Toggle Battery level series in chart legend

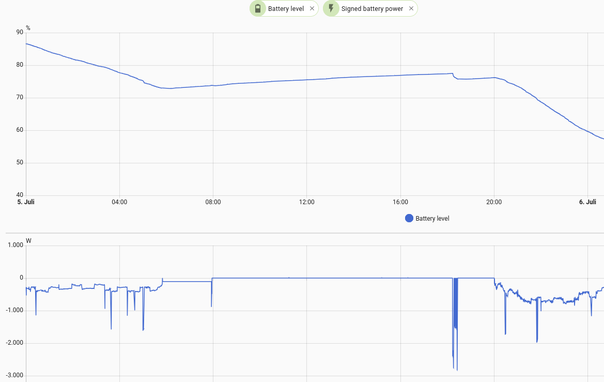427,218
